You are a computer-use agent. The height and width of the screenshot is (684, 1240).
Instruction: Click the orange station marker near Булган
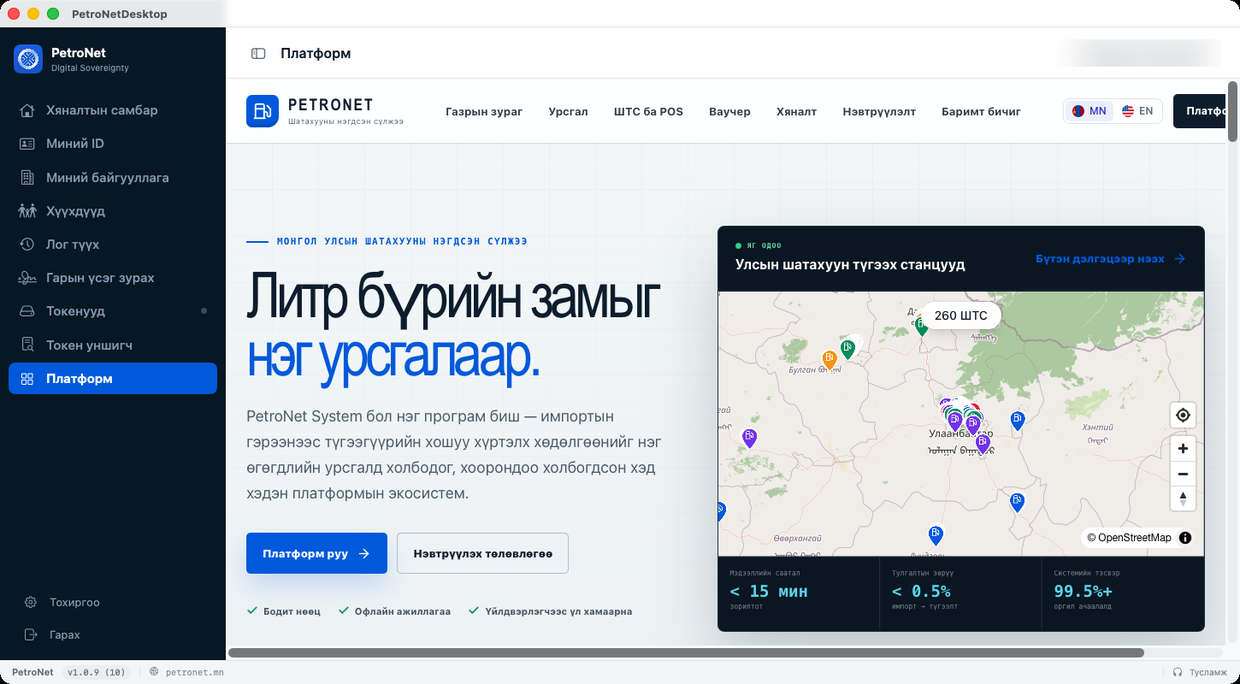tap(830, 358)
